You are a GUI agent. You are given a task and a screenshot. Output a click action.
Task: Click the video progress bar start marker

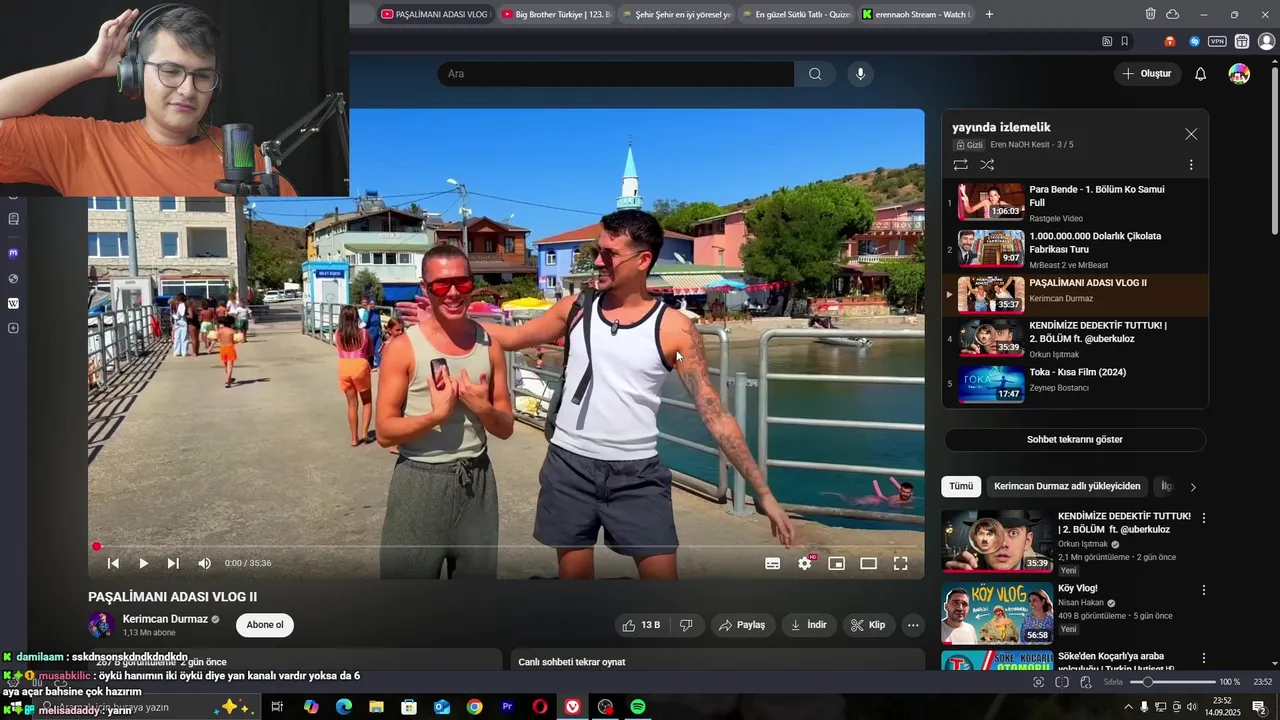pyautogui.click(x=97, y=547)
